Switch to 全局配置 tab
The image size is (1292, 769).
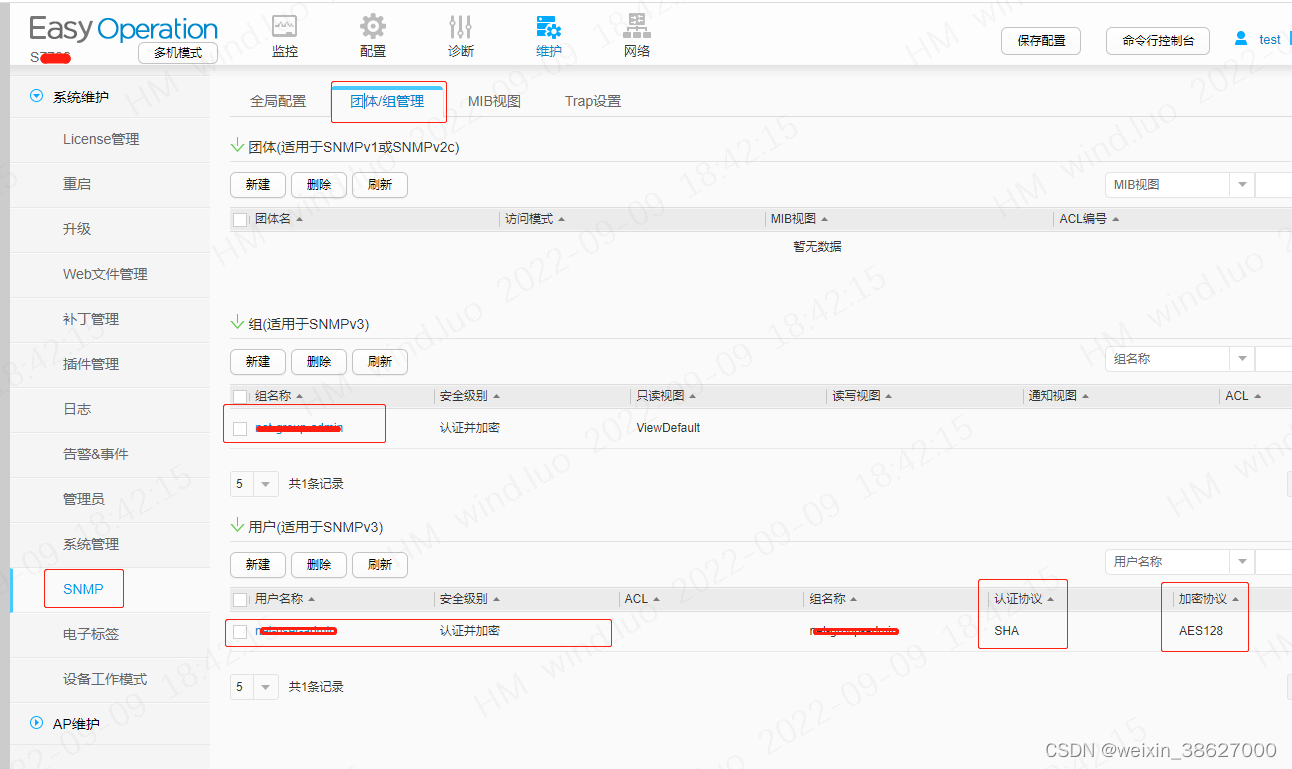[278, 101]
